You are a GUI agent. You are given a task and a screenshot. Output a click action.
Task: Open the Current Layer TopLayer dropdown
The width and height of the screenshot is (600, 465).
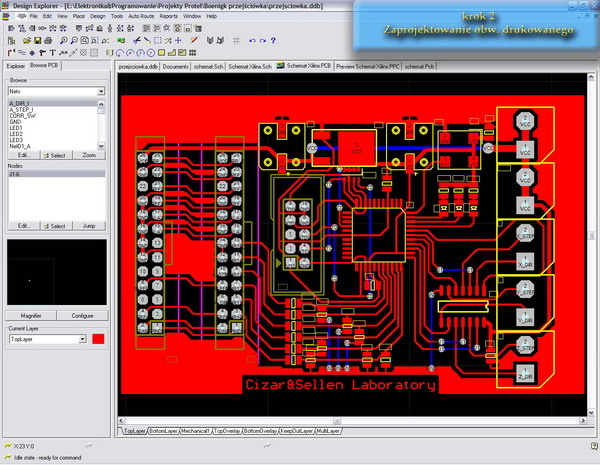pyautogui.click(x=82, y=339)
